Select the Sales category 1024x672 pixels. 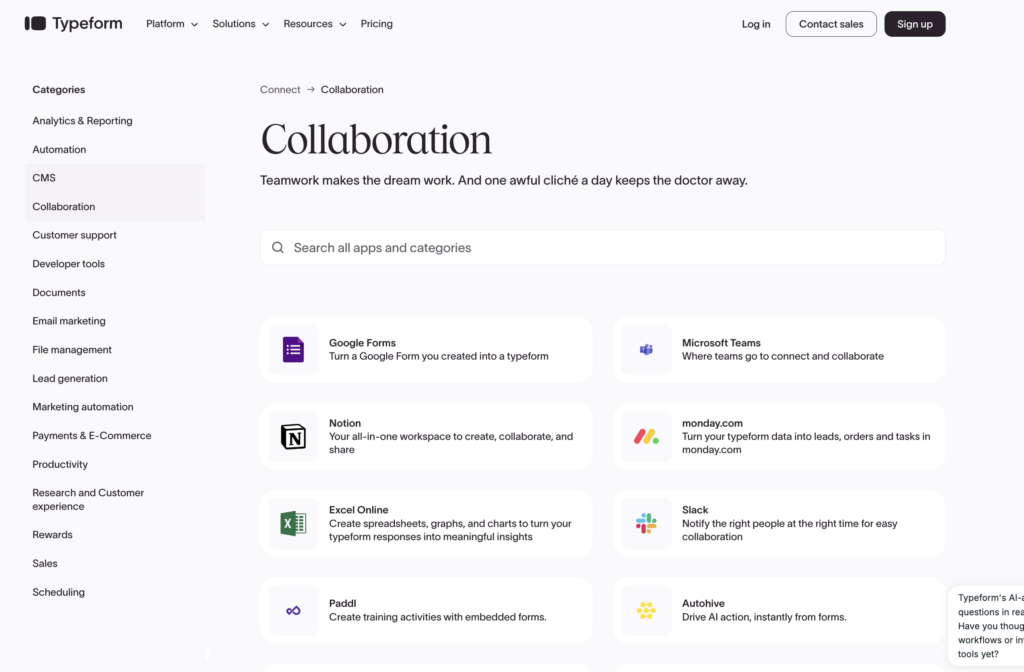[x=44, y=563]
